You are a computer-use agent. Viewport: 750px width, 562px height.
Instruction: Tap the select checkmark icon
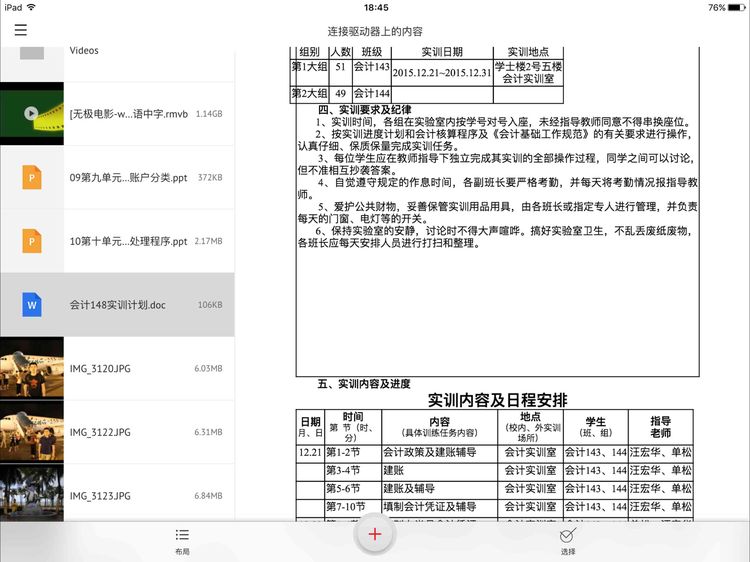[568, 535]
